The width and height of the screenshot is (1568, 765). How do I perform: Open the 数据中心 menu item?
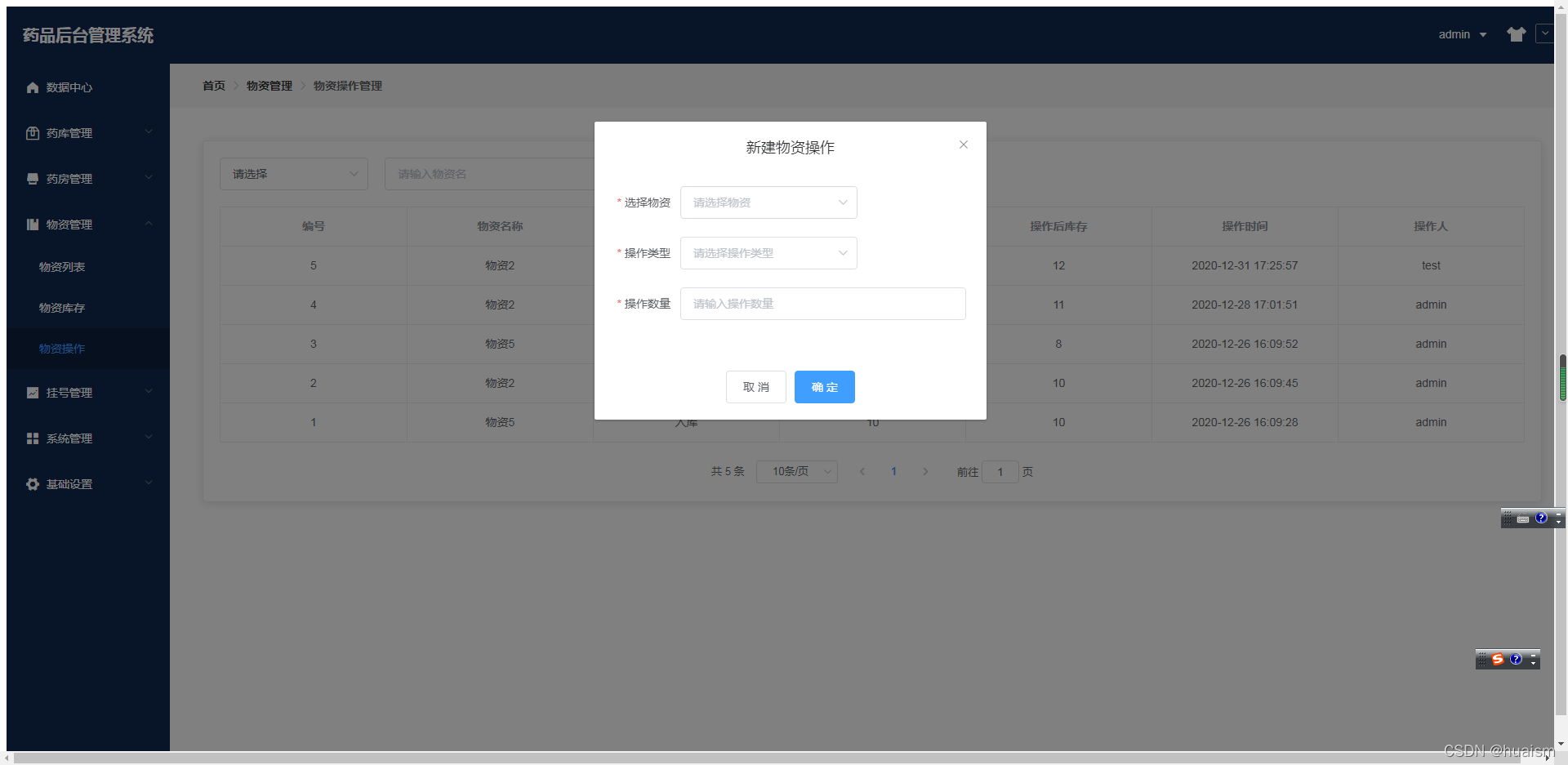88,87
